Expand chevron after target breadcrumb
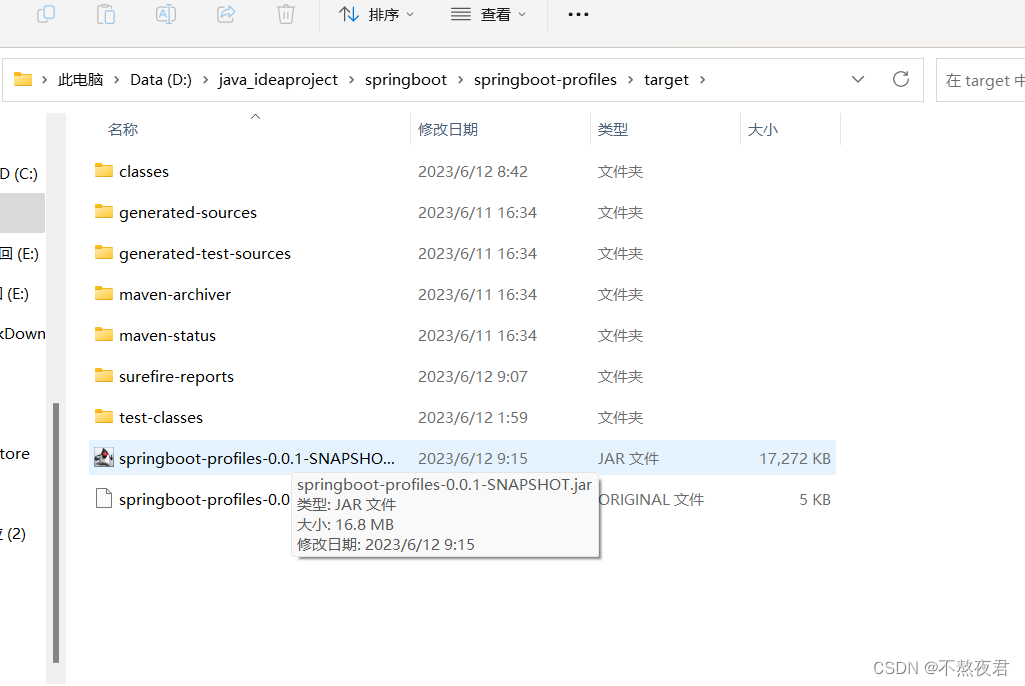 click(x=703, y=80)
